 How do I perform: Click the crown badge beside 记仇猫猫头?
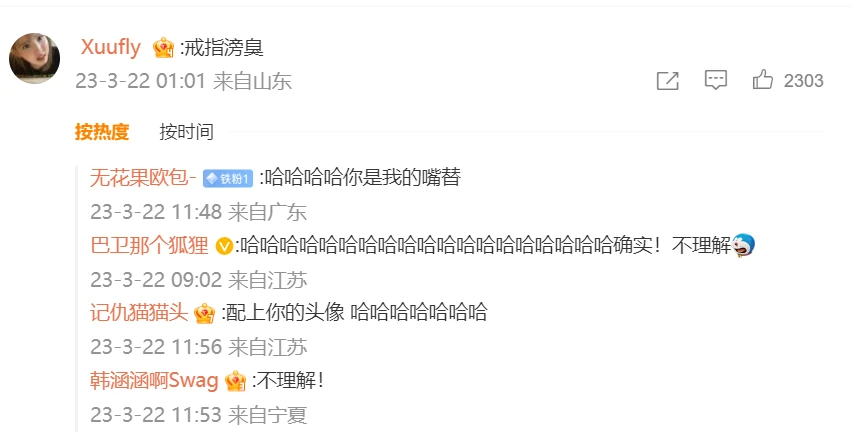tap(204, 314)
